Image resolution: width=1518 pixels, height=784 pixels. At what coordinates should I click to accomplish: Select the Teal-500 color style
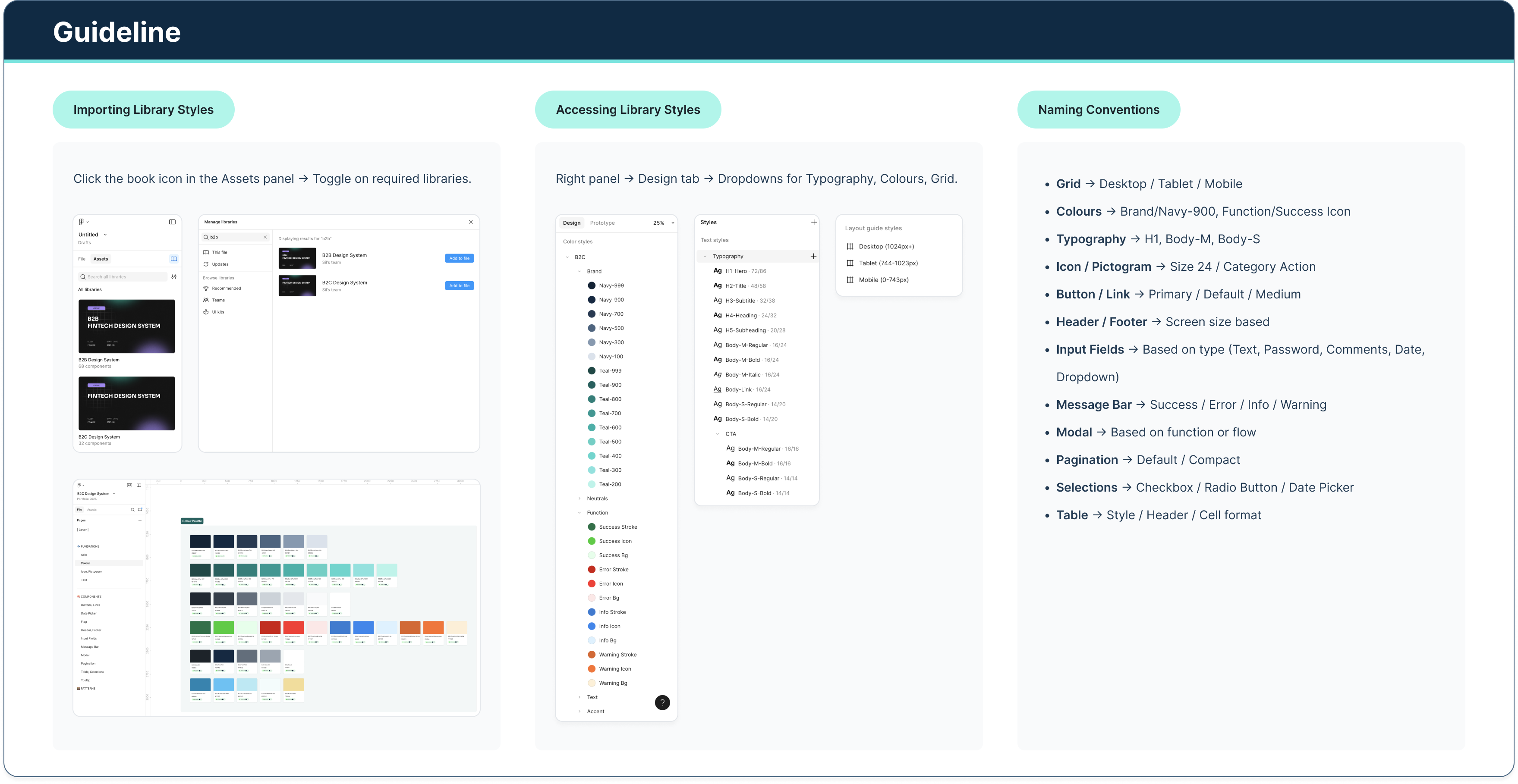point(605,442)
